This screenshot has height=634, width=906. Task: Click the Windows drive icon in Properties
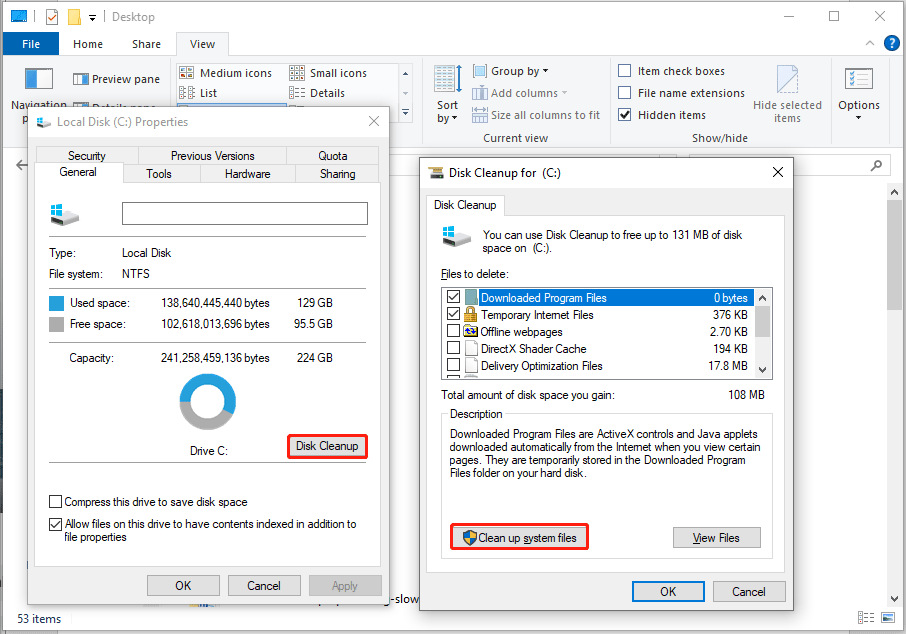click(64, 214)
